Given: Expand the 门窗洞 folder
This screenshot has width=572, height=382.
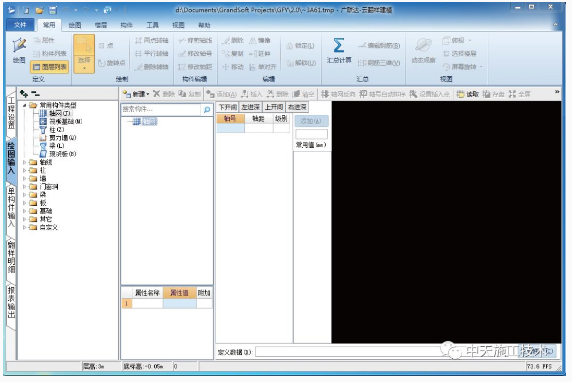Looking at the screenshot, I should tap(24, 187).
